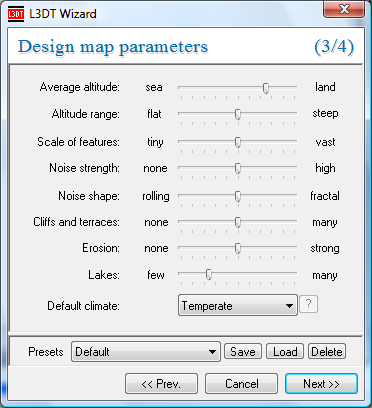
Task: Click the 'high' end label
Action: point(325,168)
